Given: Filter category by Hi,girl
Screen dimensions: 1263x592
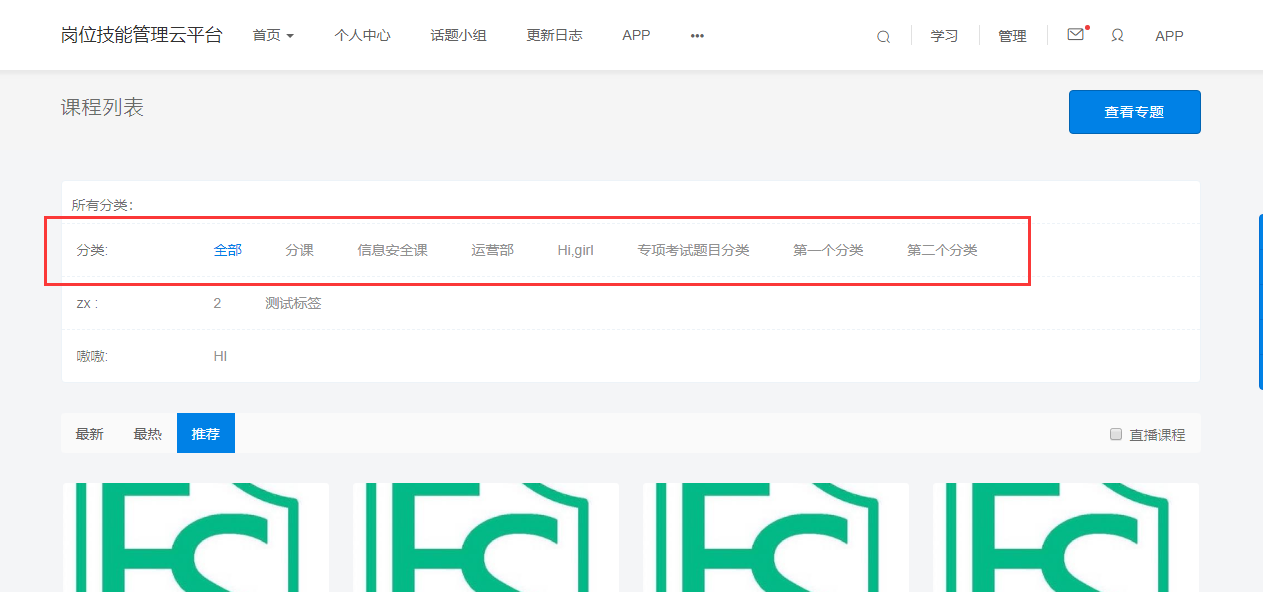Looking at the screenshot, I should (x=575, y=250).
